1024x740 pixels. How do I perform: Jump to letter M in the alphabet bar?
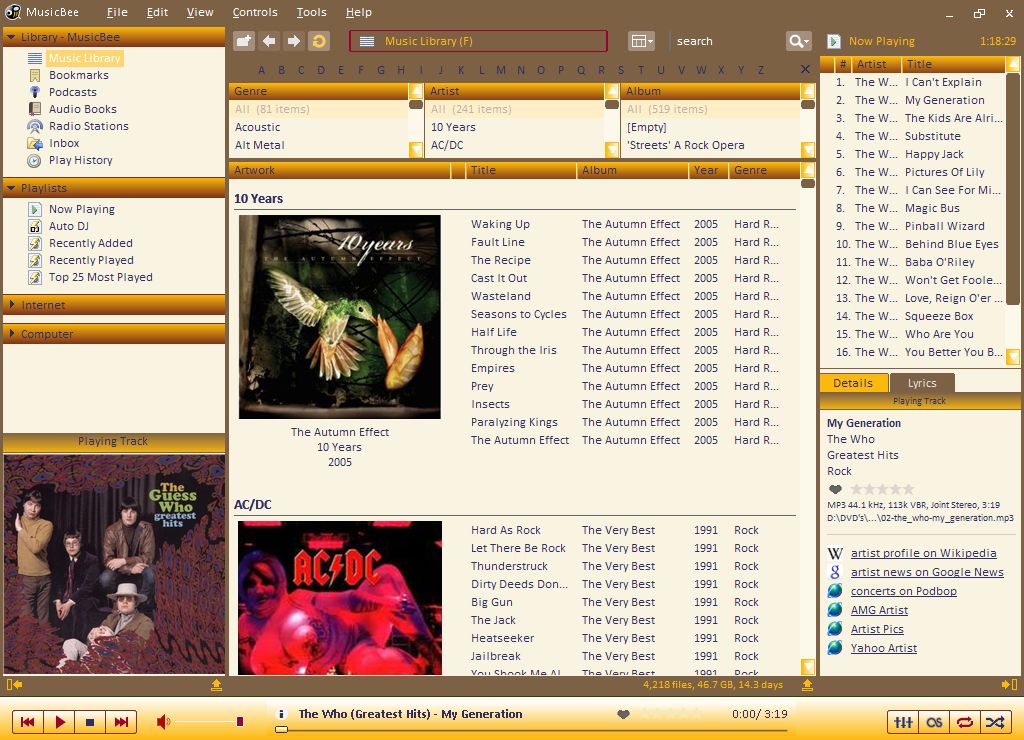click(501, 70)
